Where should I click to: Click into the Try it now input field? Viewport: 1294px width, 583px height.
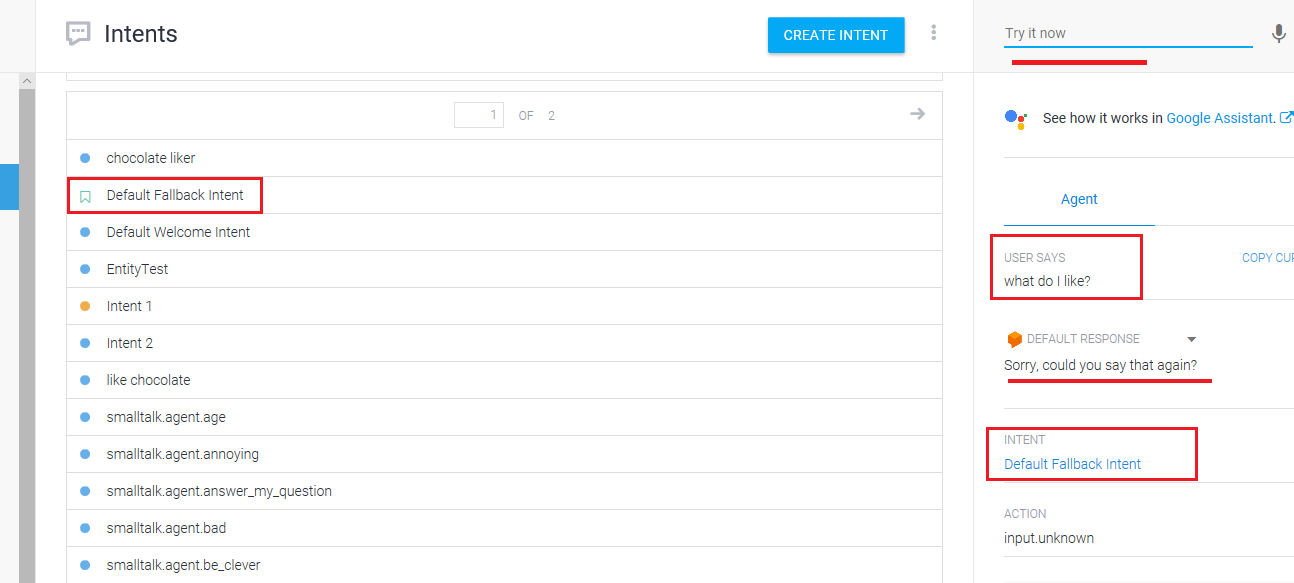click(x=1127, y=34)
